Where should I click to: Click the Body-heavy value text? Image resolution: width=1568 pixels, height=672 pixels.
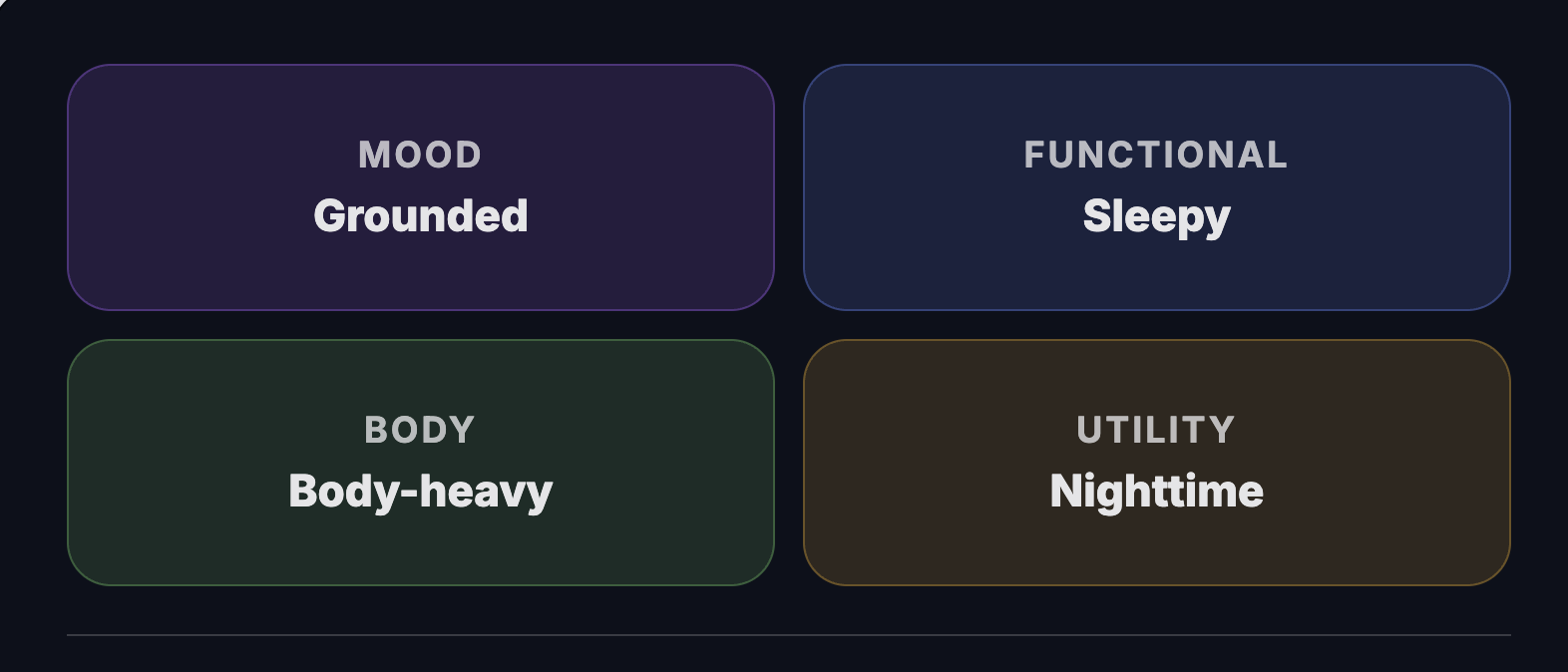click(420, 492)
